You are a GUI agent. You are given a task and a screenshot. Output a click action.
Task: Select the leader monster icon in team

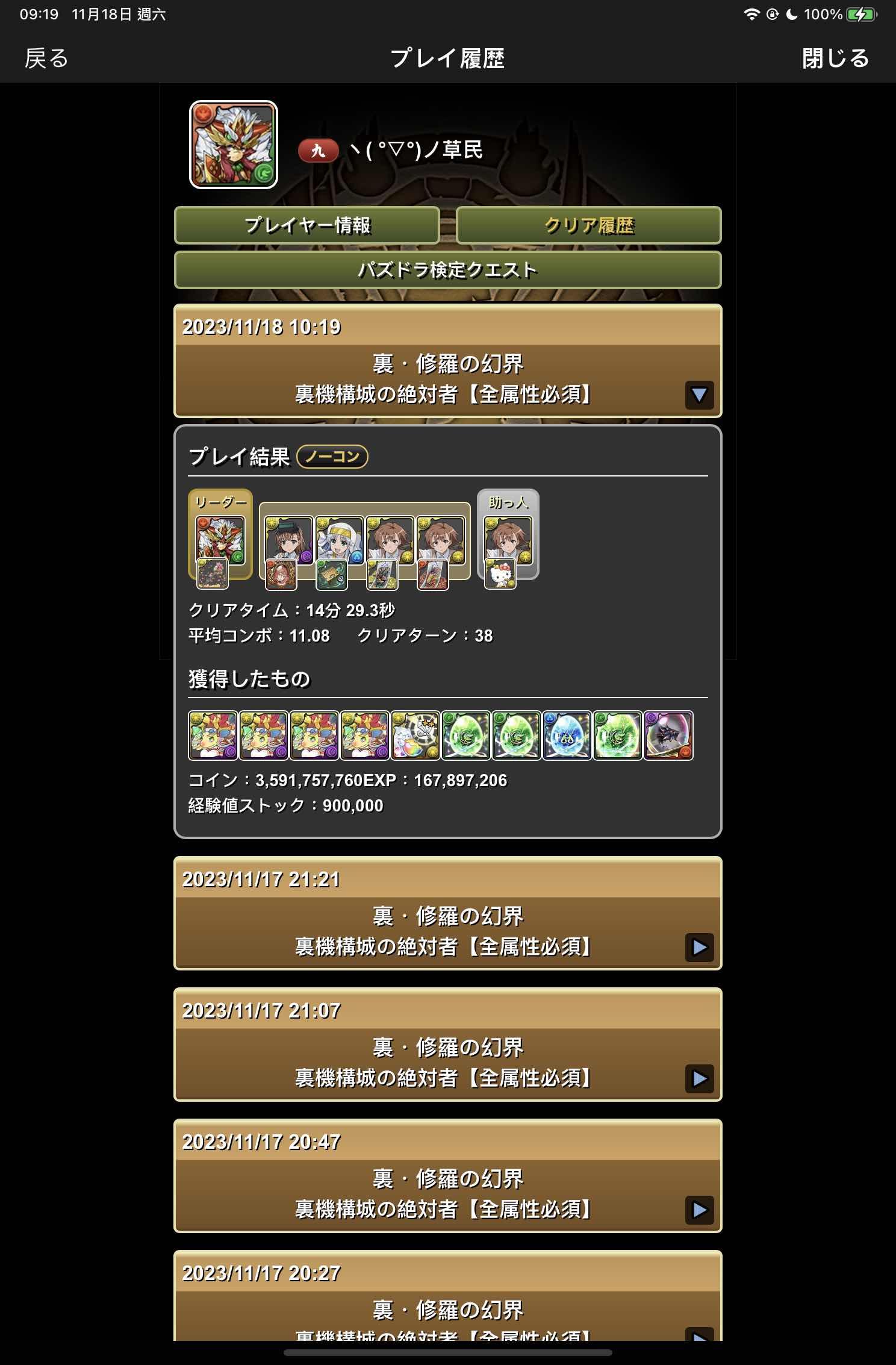coord(220,540)
